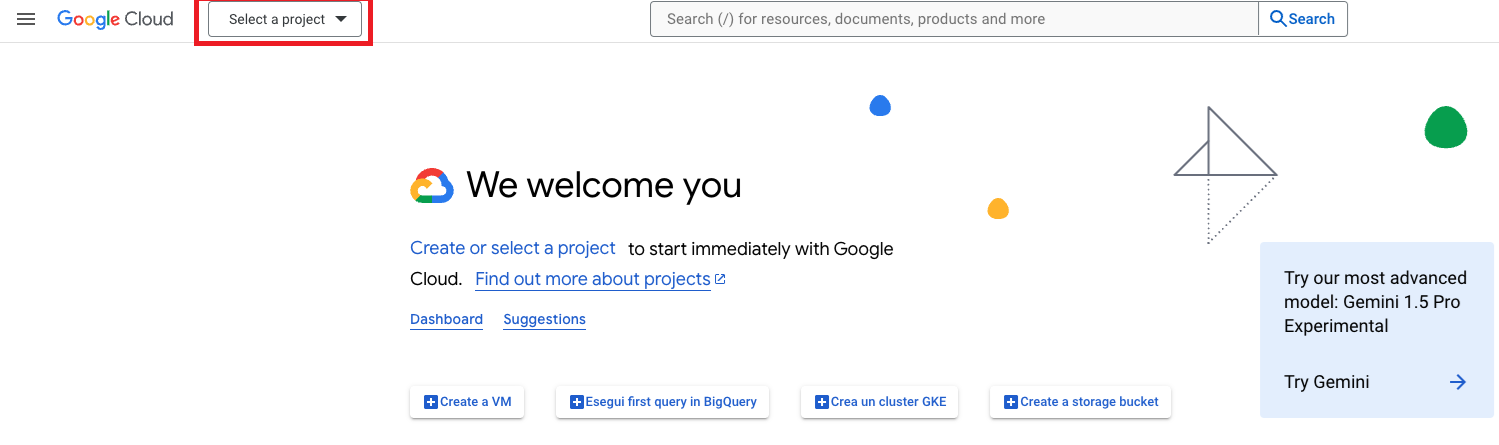The height and width of the screenshot is (445, 1499).
Task: Open Create or select a project link
Action: [513, 248]
